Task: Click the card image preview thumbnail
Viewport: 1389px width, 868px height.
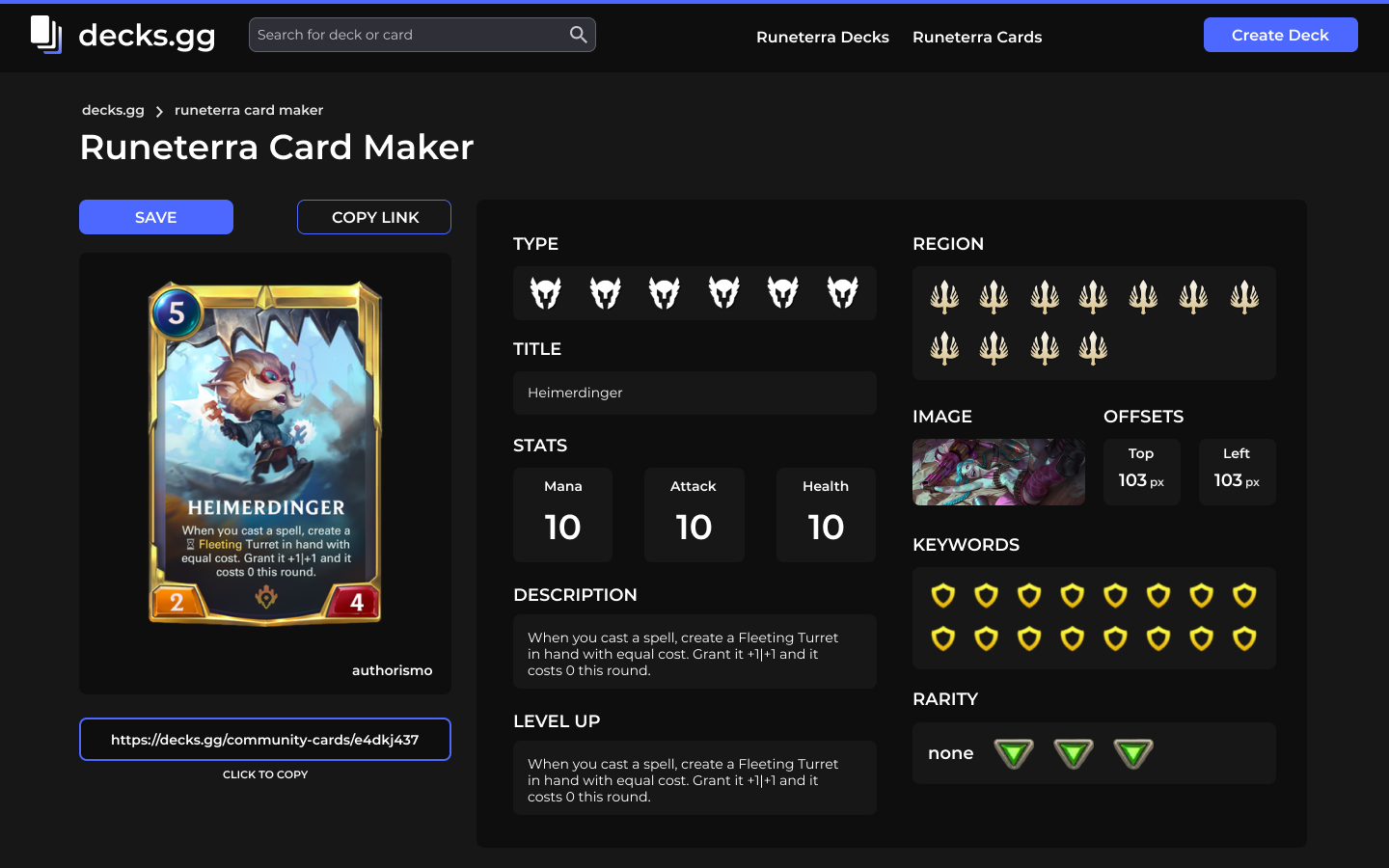Action: pyautogui.click(x=998, y=472)
